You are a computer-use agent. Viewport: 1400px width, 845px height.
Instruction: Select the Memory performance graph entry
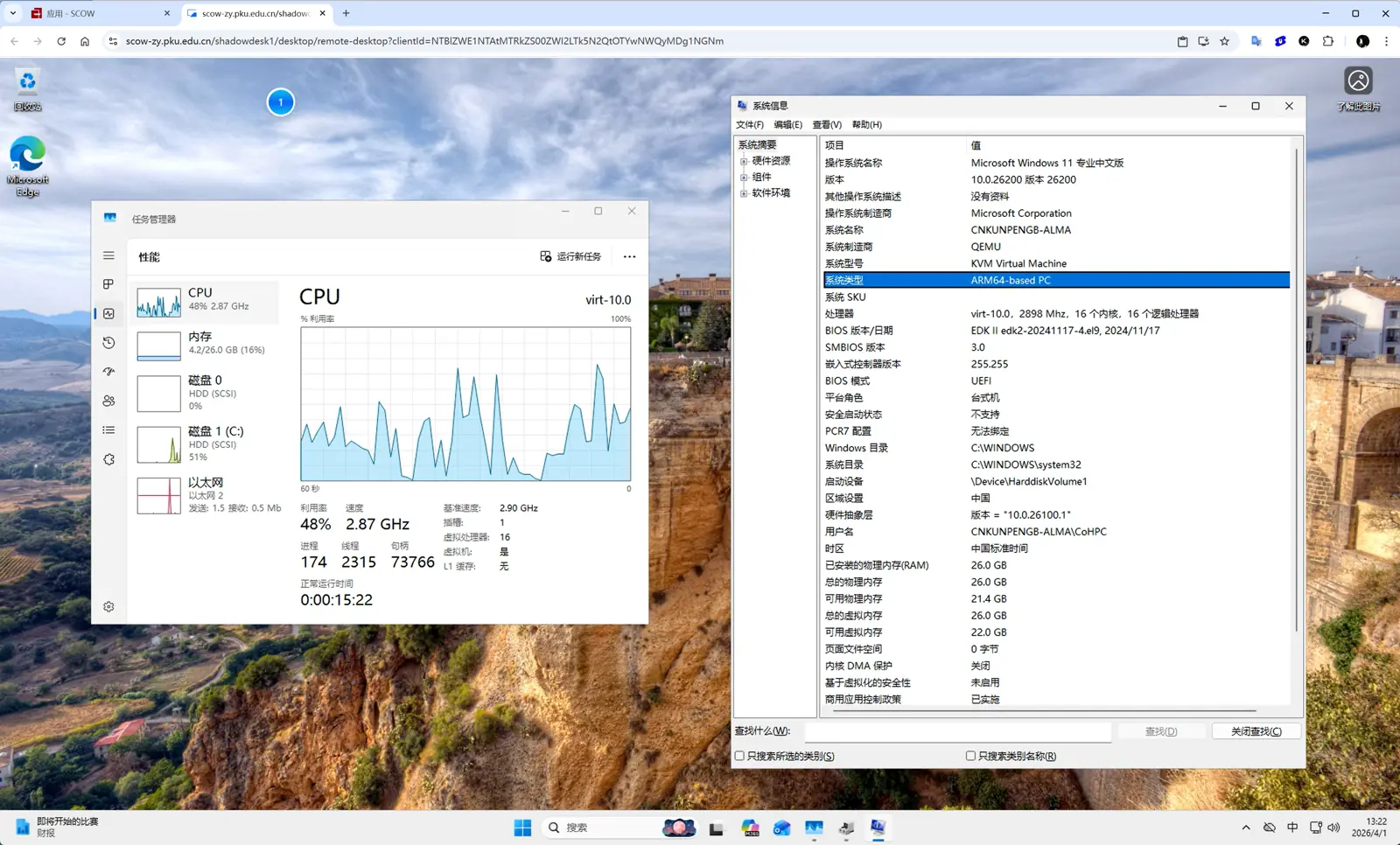[205, 345]
